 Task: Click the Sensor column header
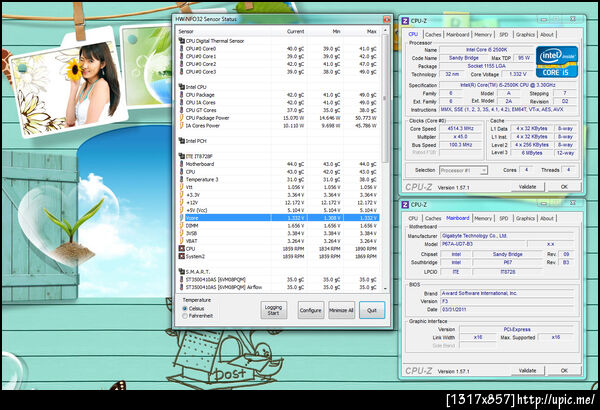(x=186, y=31)
